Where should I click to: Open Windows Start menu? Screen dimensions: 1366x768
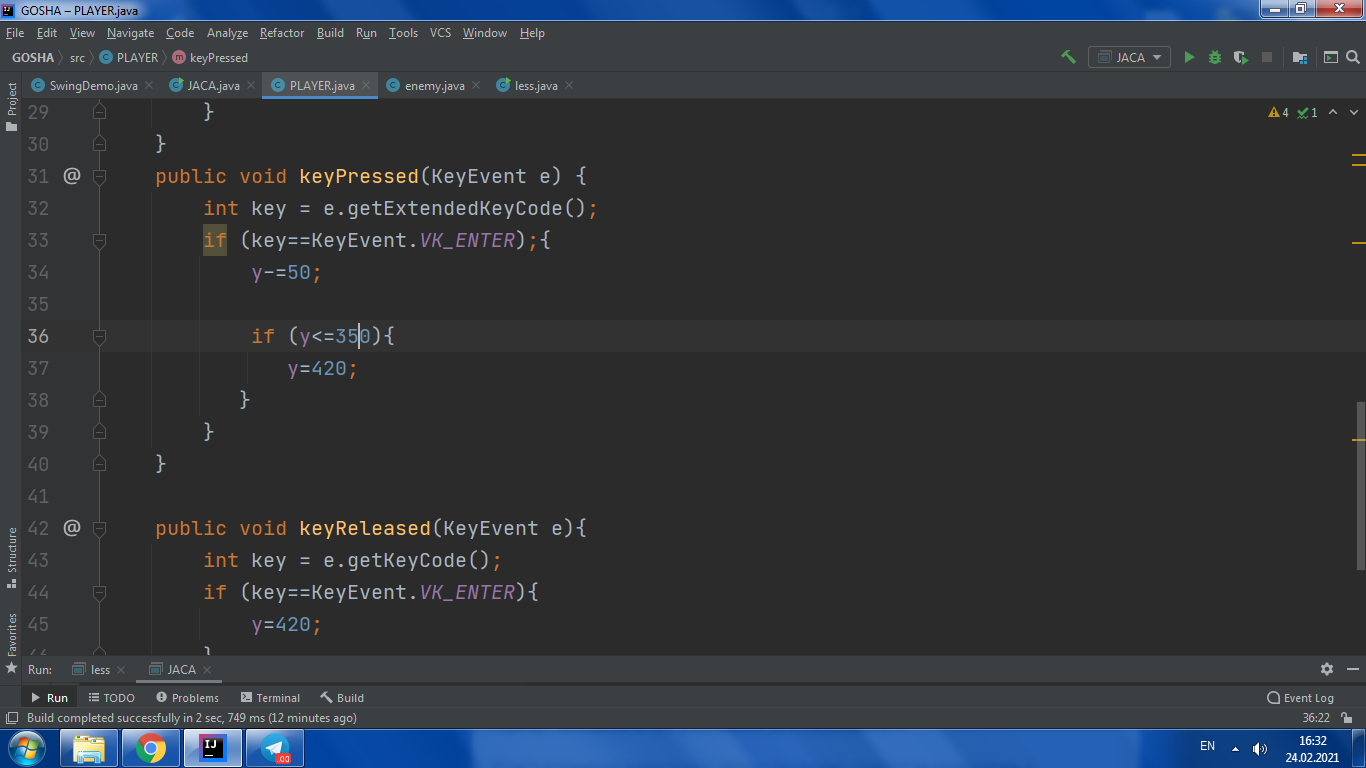27,748
